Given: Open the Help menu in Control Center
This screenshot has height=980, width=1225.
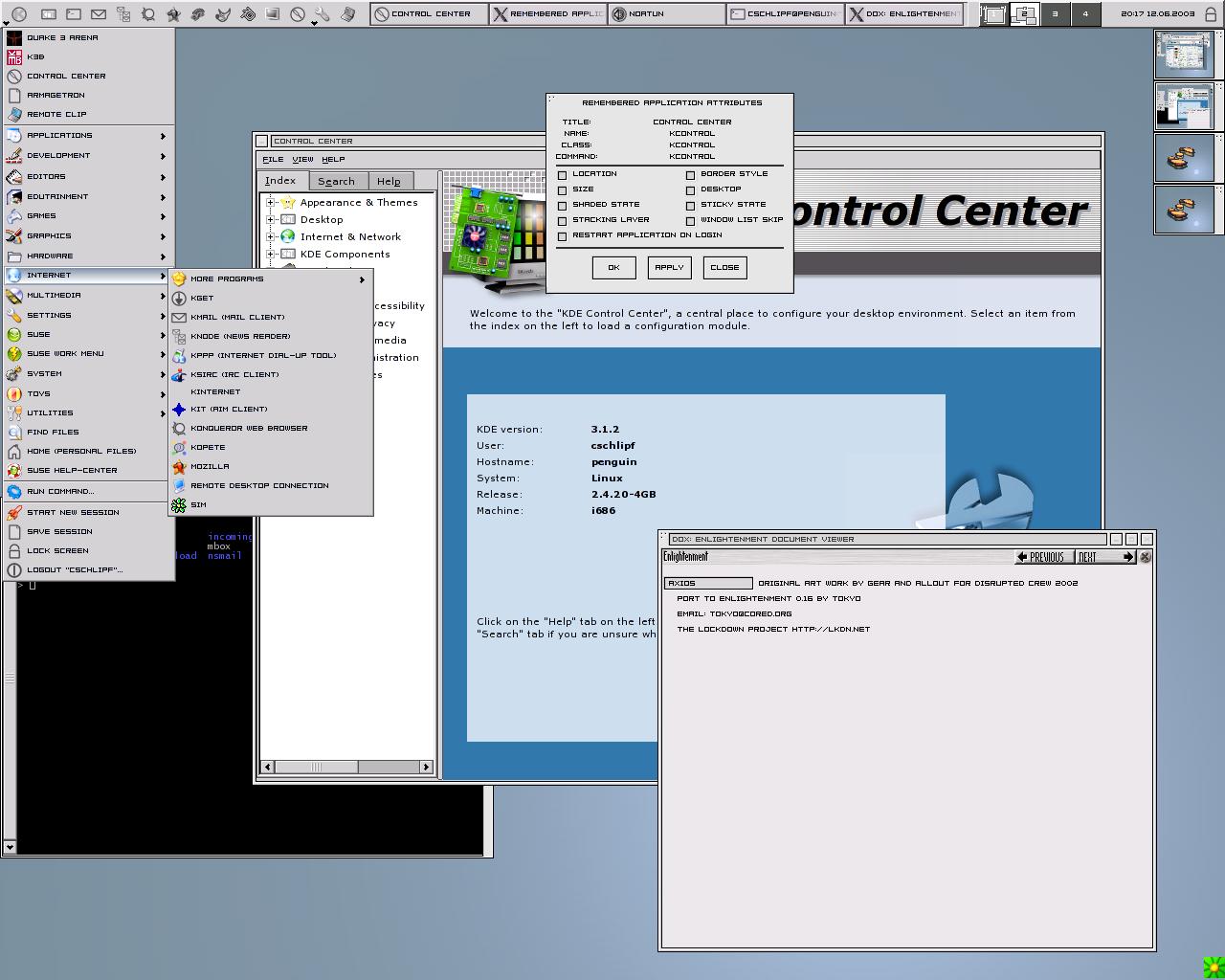Looking at the screenshot, I should click(x=333, y=159).
